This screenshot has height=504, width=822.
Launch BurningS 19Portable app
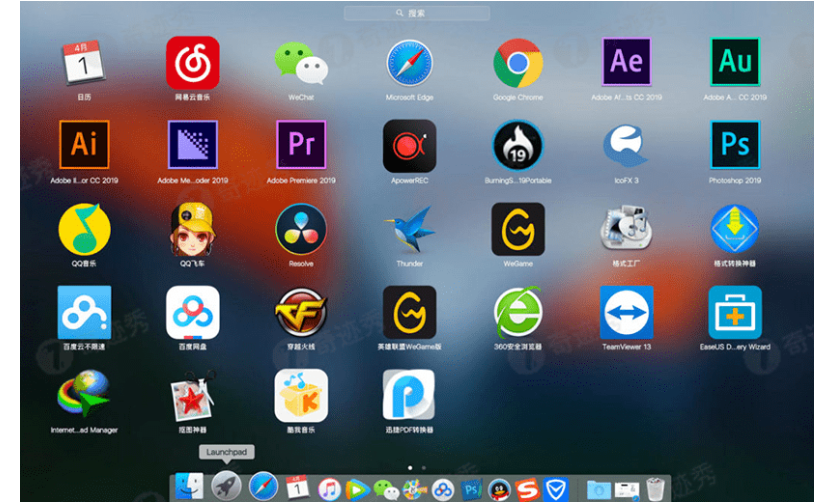(518, 145)
